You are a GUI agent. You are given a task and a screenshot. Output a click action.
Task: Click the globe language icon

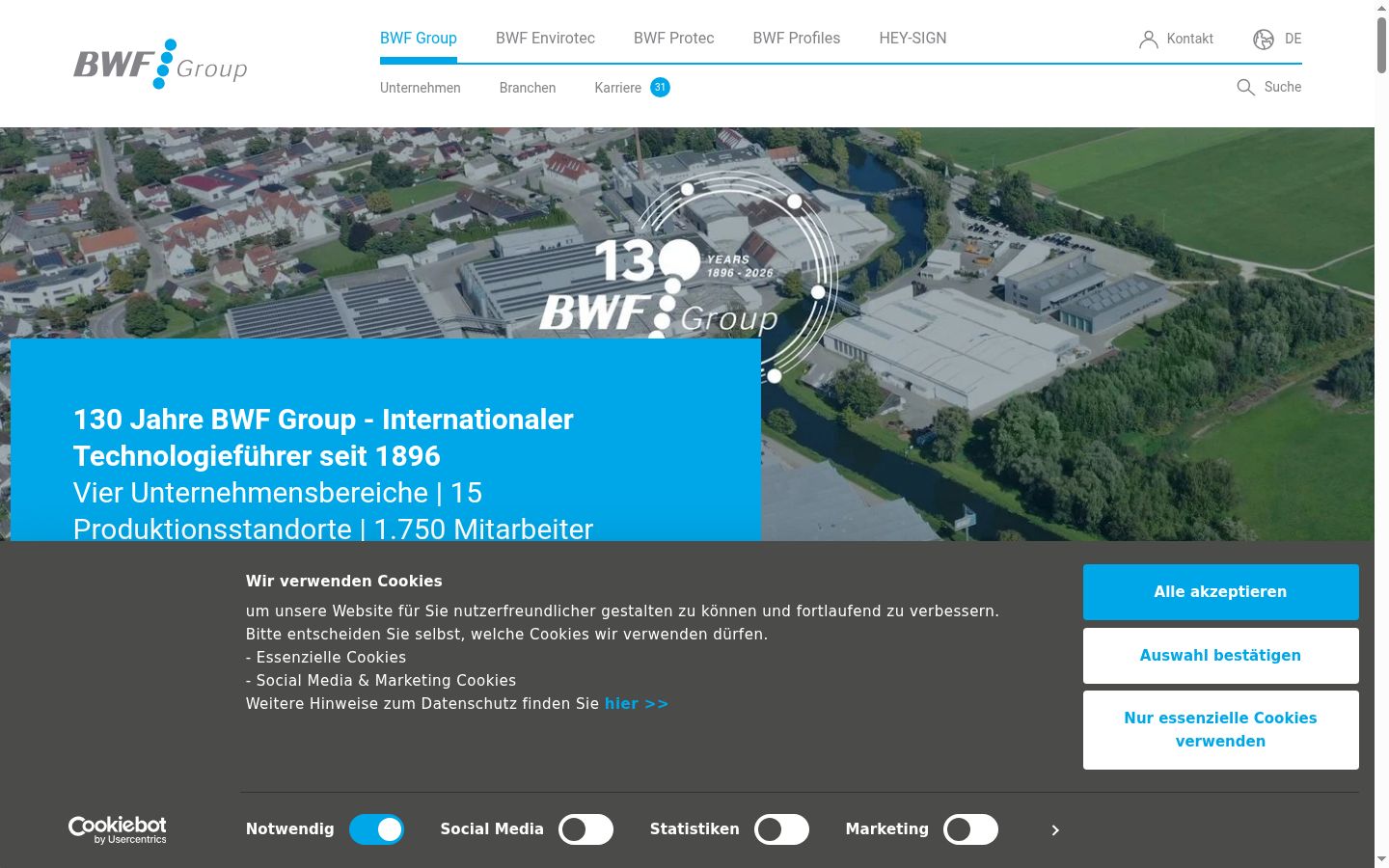[1264, 40]
